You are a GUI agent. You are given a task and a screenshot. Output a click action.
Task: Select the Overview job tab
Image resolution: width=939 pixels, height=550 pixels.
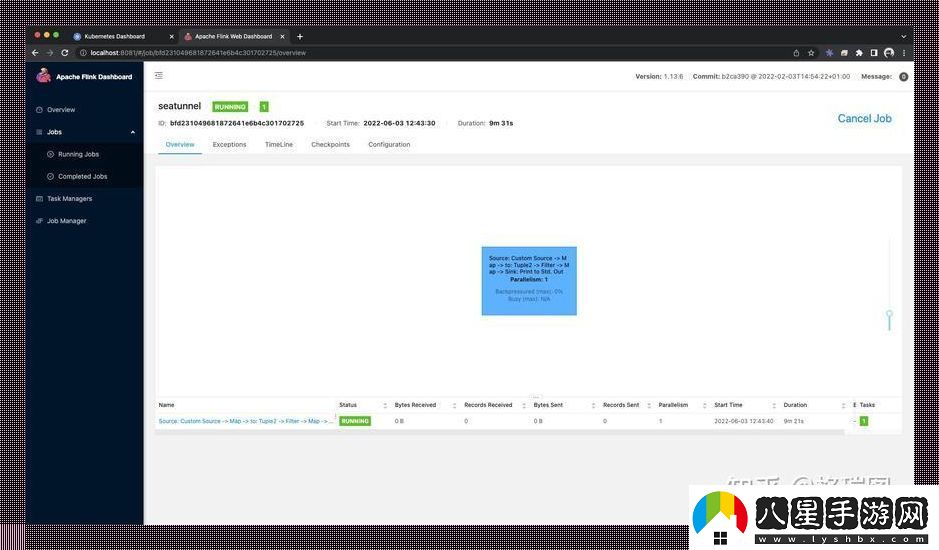pyautogui.click(x=180, y=145)
